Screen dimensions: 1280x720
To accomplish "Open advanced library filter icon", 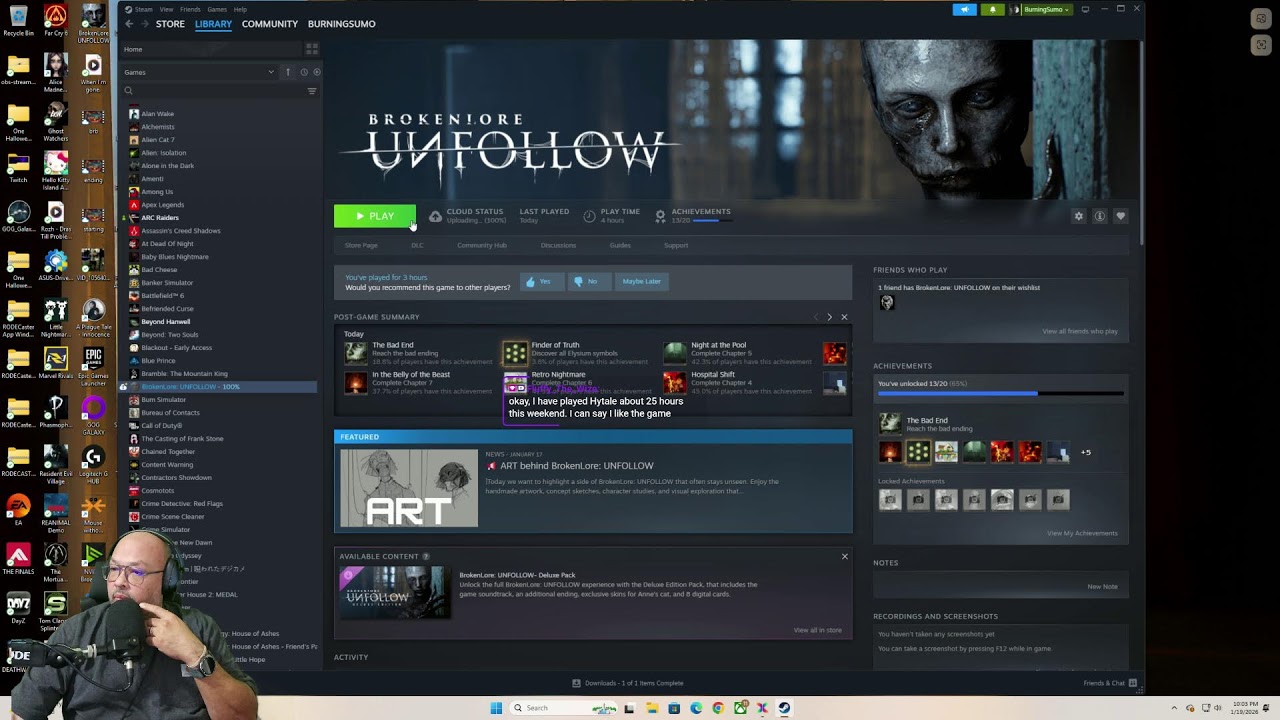I will click(x=312, y=91).
